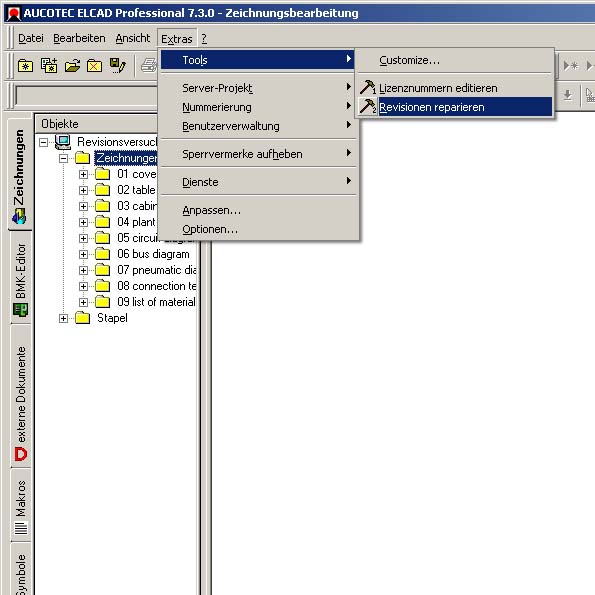Select the 05 circuit diagram tree folder
Image resolution: width=595 pixels, height=595 pixels.
137,238
